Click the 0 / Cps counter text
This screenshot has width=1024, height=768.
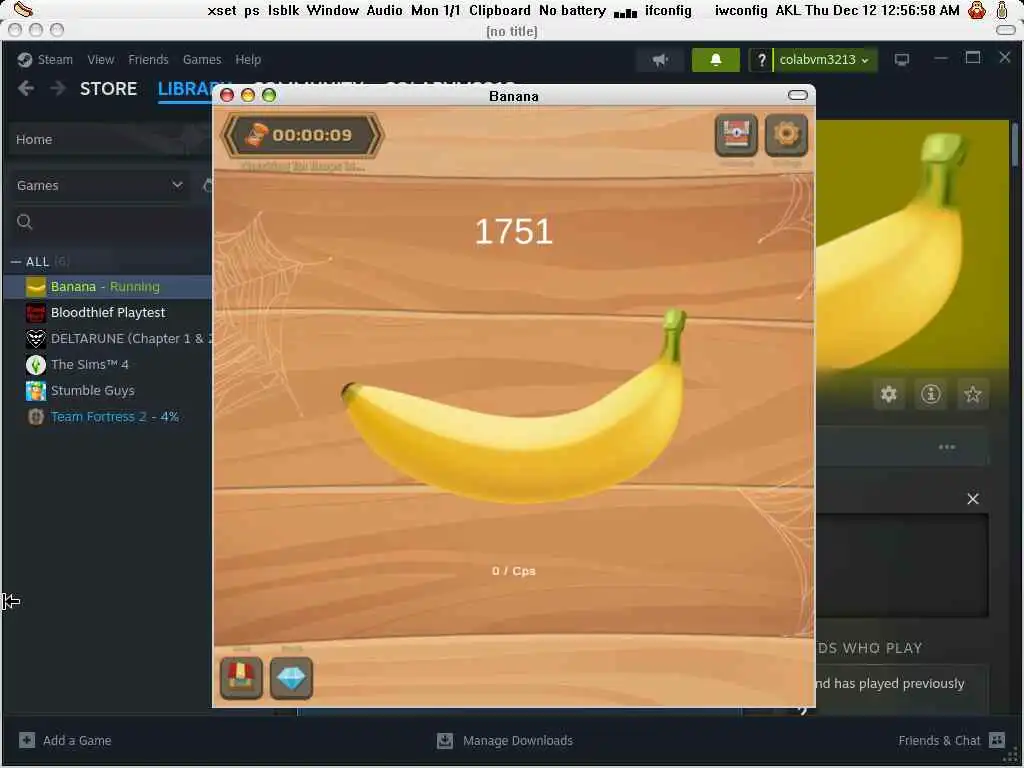tap(514, 571)
